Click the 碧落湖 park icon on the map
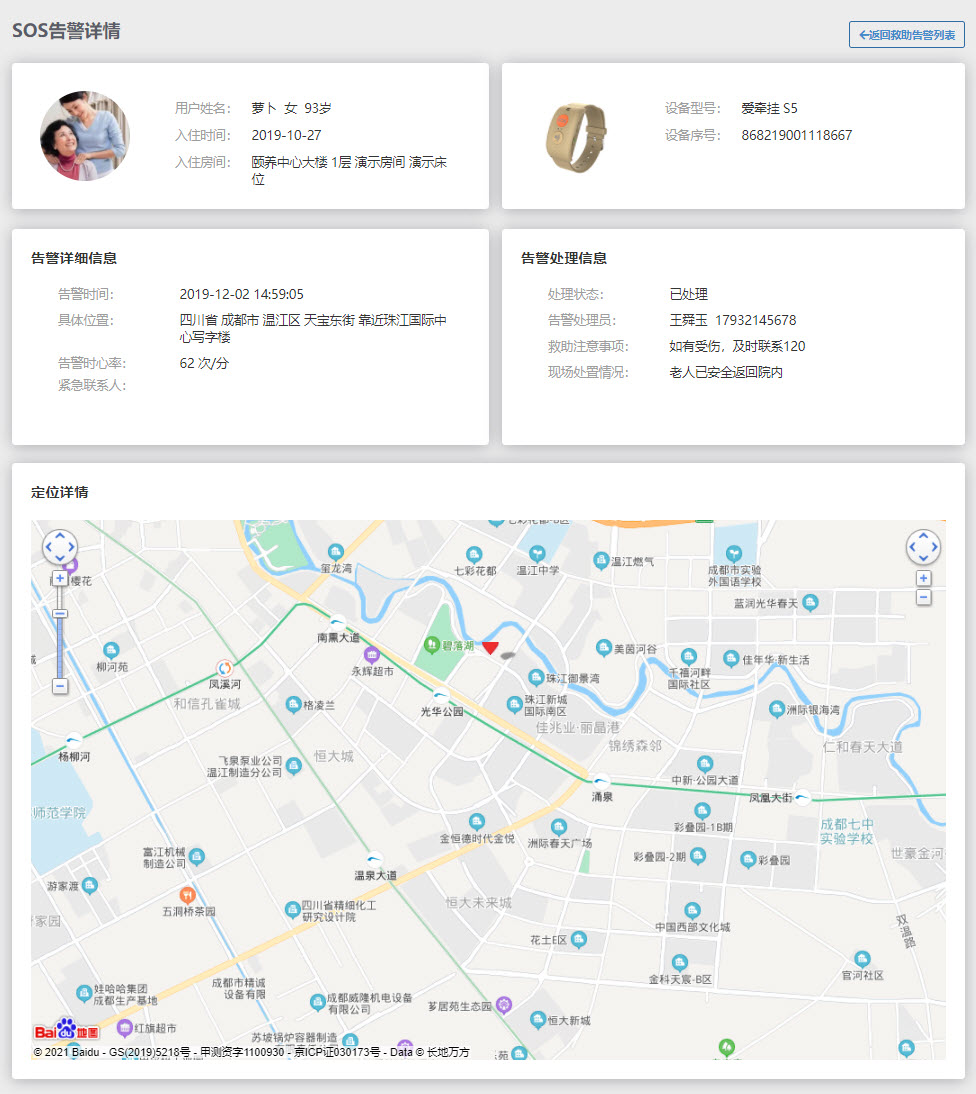This screenshot has height=1094, width=976. 430,644
